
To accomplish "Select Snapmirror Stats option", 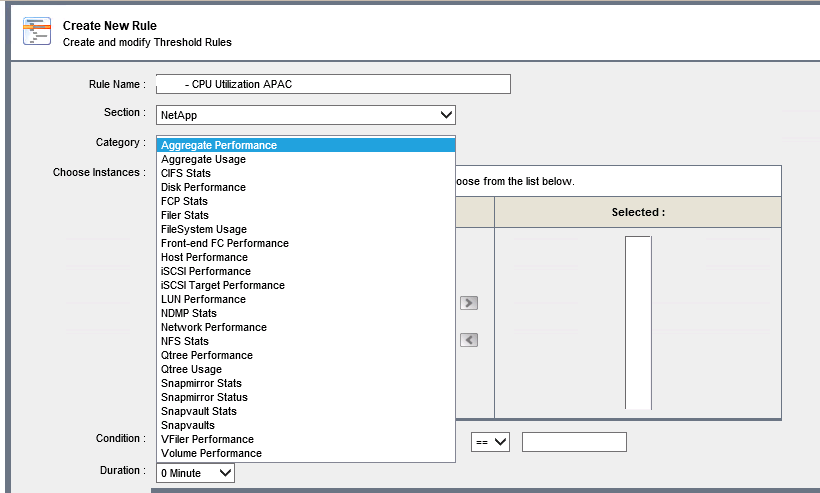I will pyautogui.click(x=306, y=383).
